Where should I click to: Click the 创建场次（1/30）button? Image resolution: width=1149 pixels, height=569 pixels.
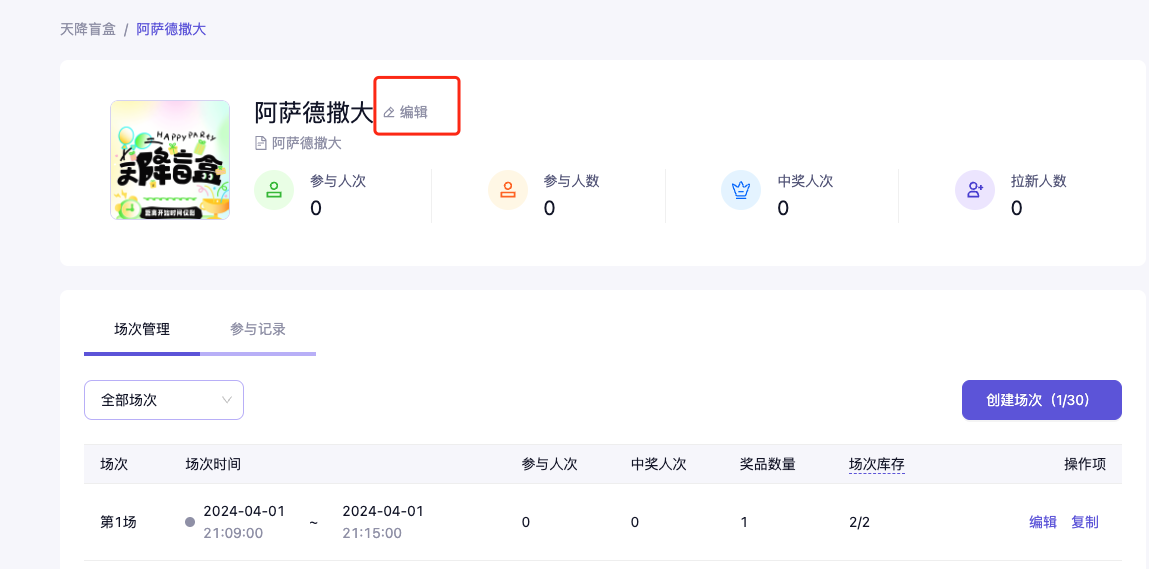[1041, 400]
